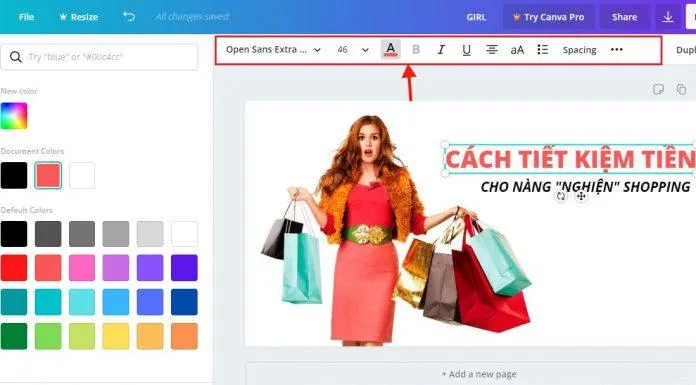Screen dimensions: 696x385
Task: Pick lightest gray default color
Action: pyautogui.click(x=150, y=234)
